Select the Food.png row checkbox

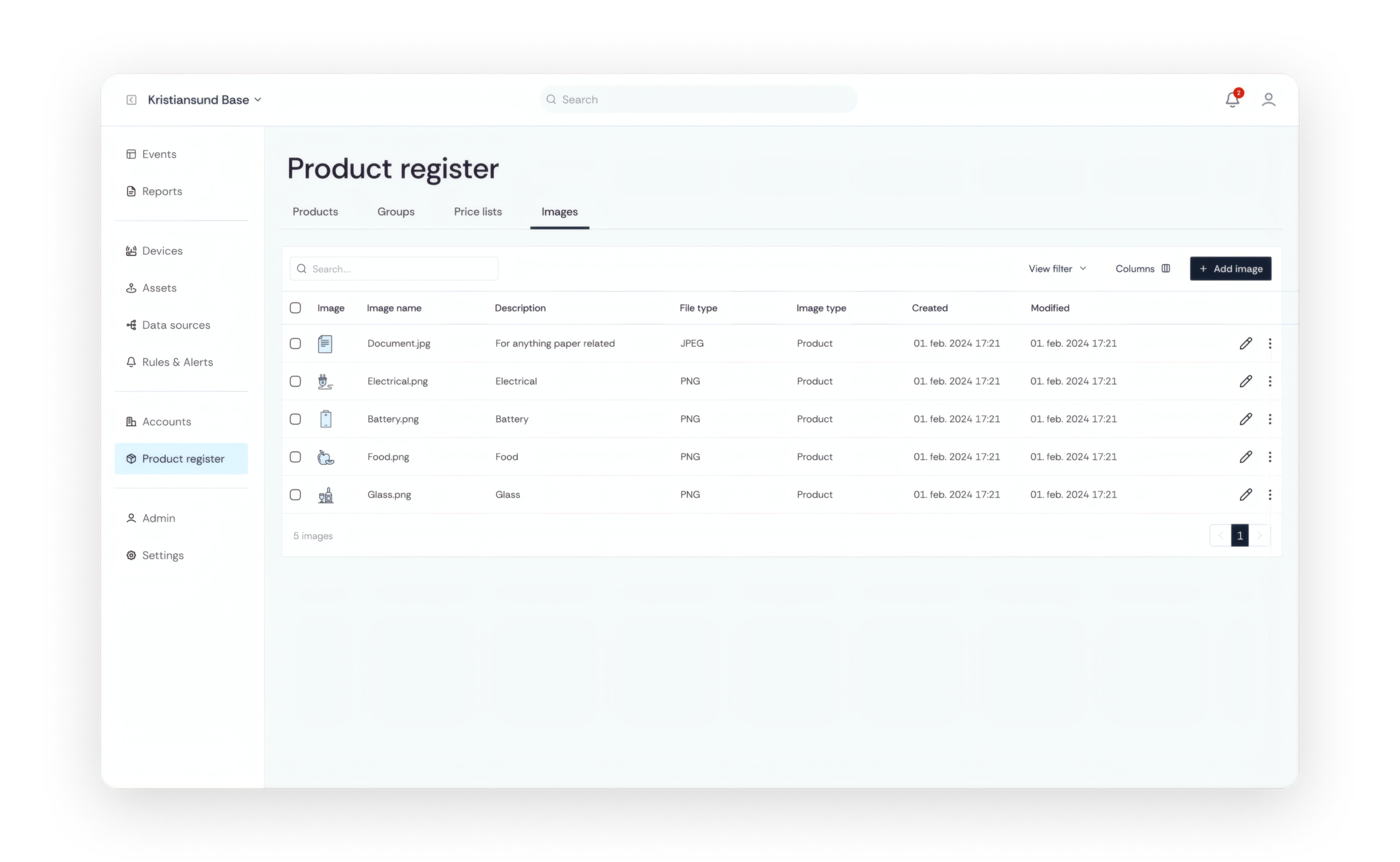click(295, 457)
